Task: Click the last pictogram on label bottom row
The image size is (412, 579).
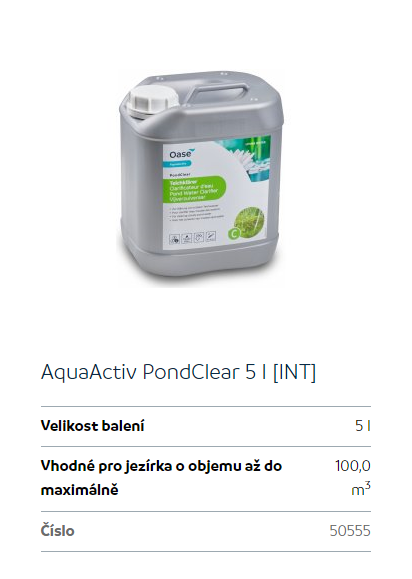Action: coord(210,234)
